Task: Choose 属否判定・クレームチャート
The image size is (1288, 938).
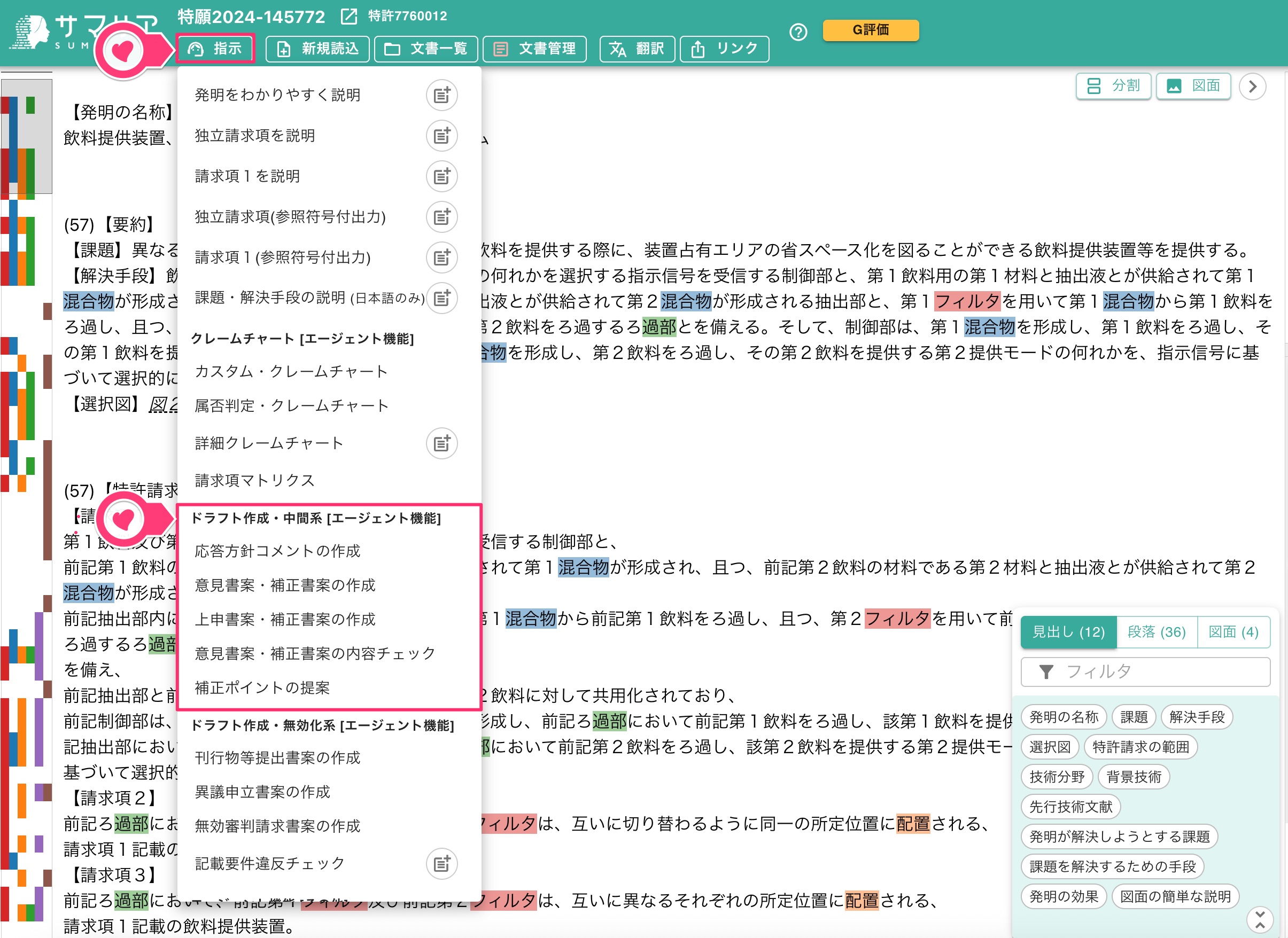Action: [291, 405]
